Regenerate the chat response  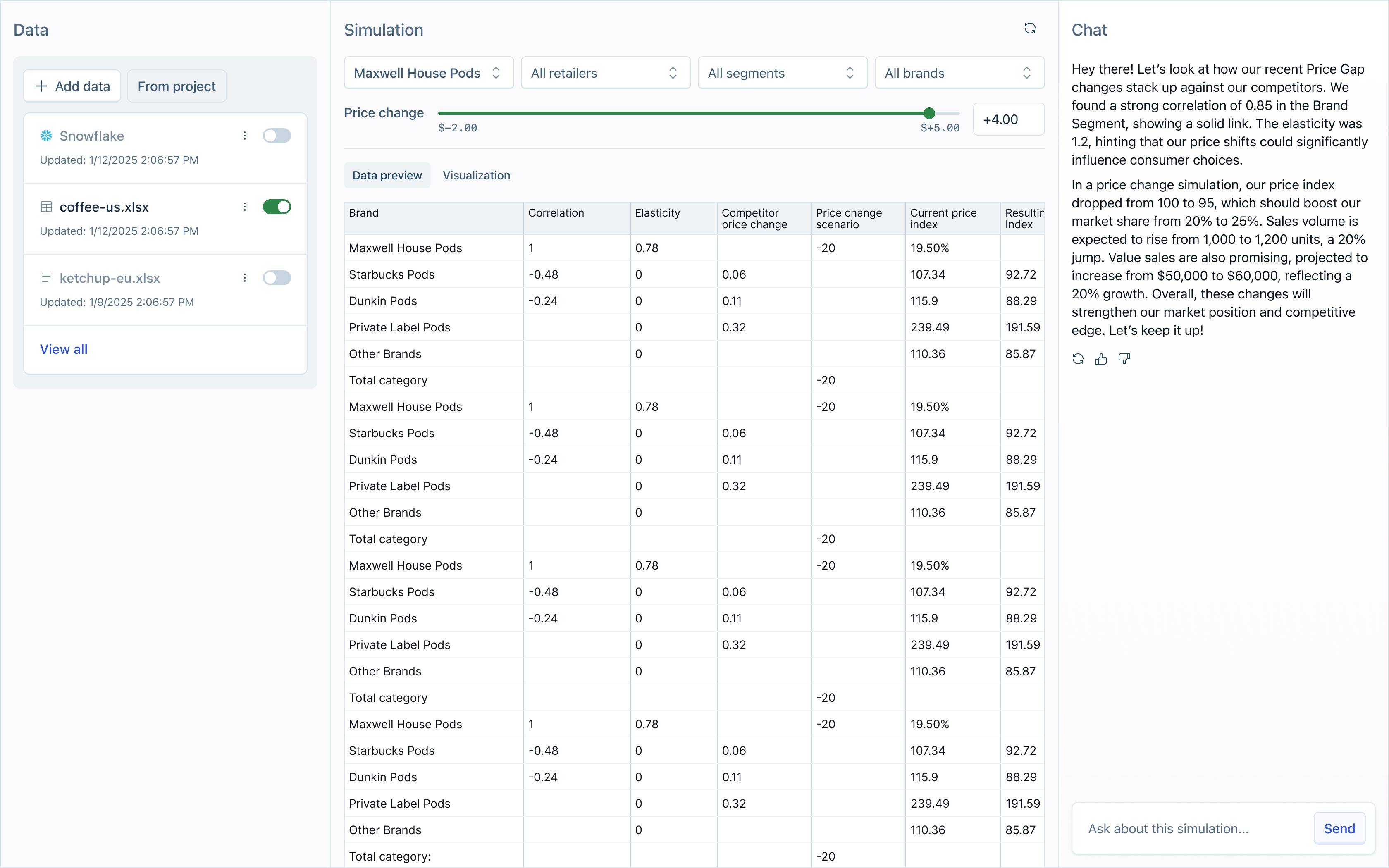(x=1078, y=359)
